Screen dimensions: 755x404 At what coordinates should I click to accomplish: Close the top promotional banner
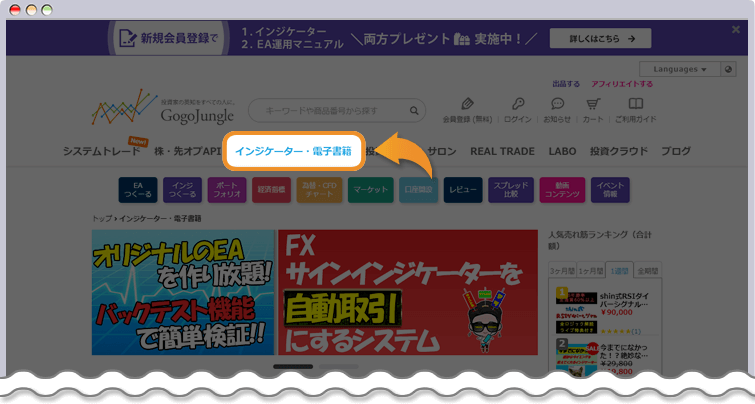[736, 30]
